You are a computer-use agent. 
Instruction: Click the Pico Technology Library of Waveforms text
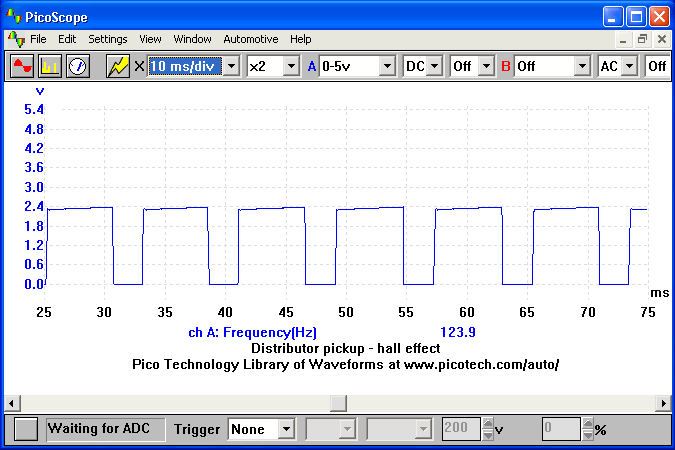[x=345, y=364]
